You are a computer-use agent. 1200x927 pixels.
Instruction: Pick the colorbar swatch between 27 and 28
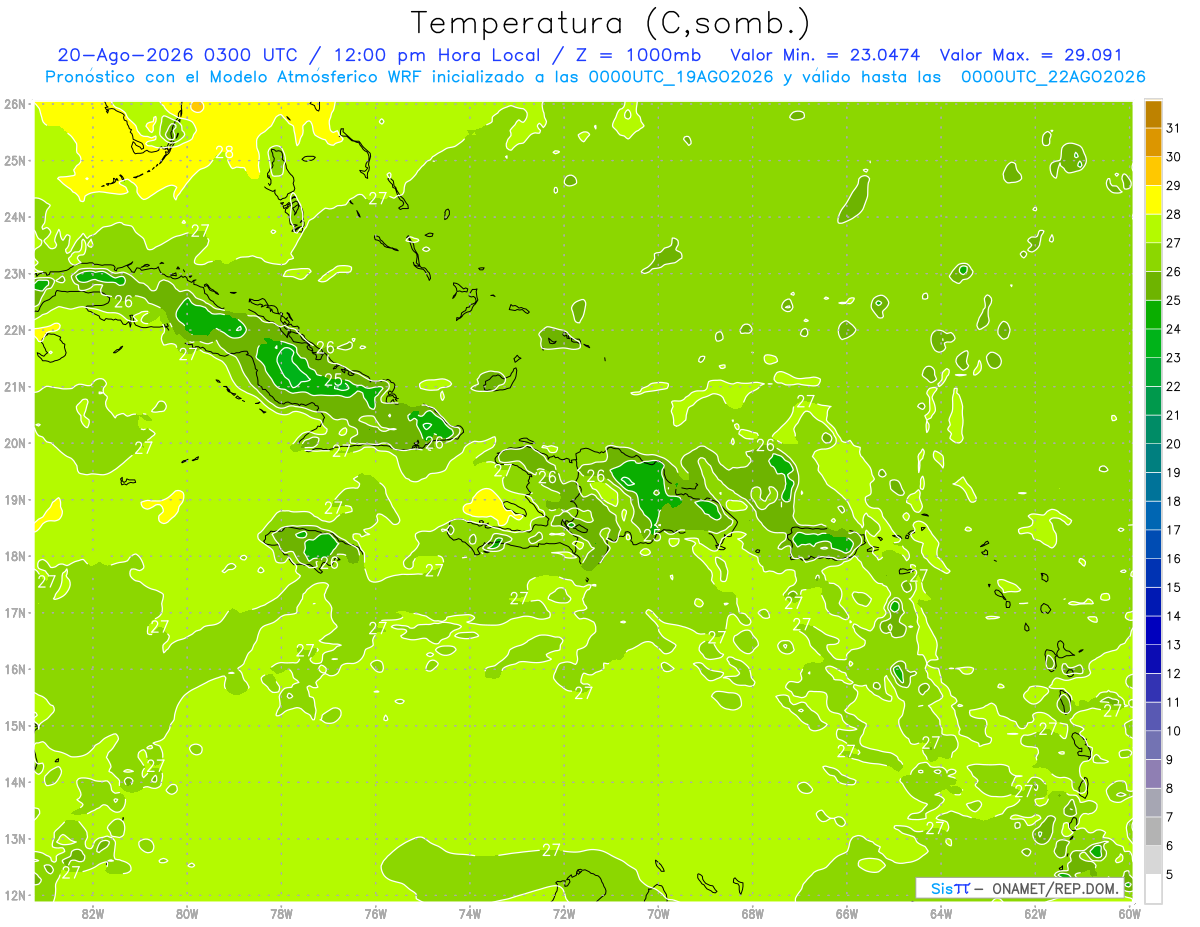coord(1153,228)
